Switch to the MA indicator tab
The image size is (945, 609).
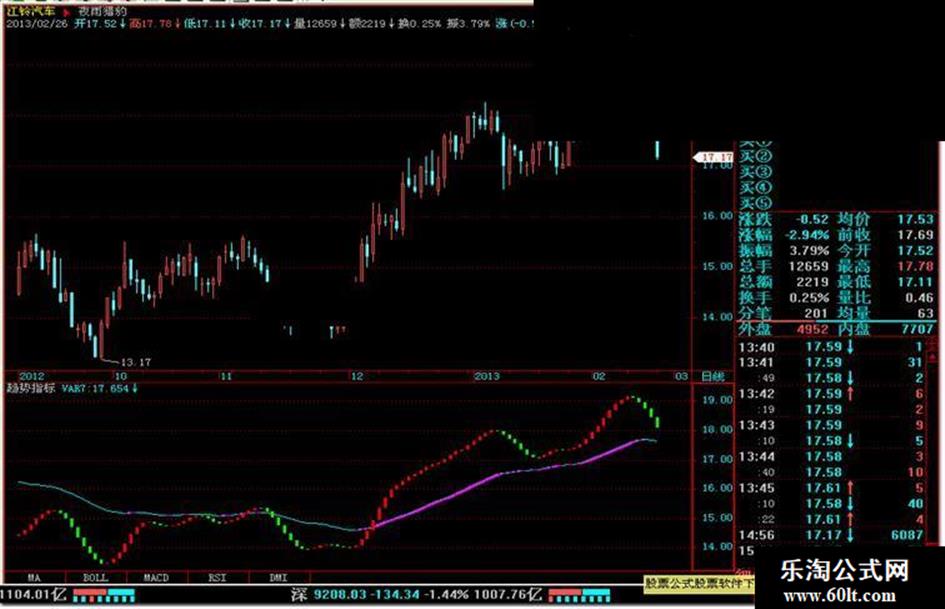(x=34, y=578)
